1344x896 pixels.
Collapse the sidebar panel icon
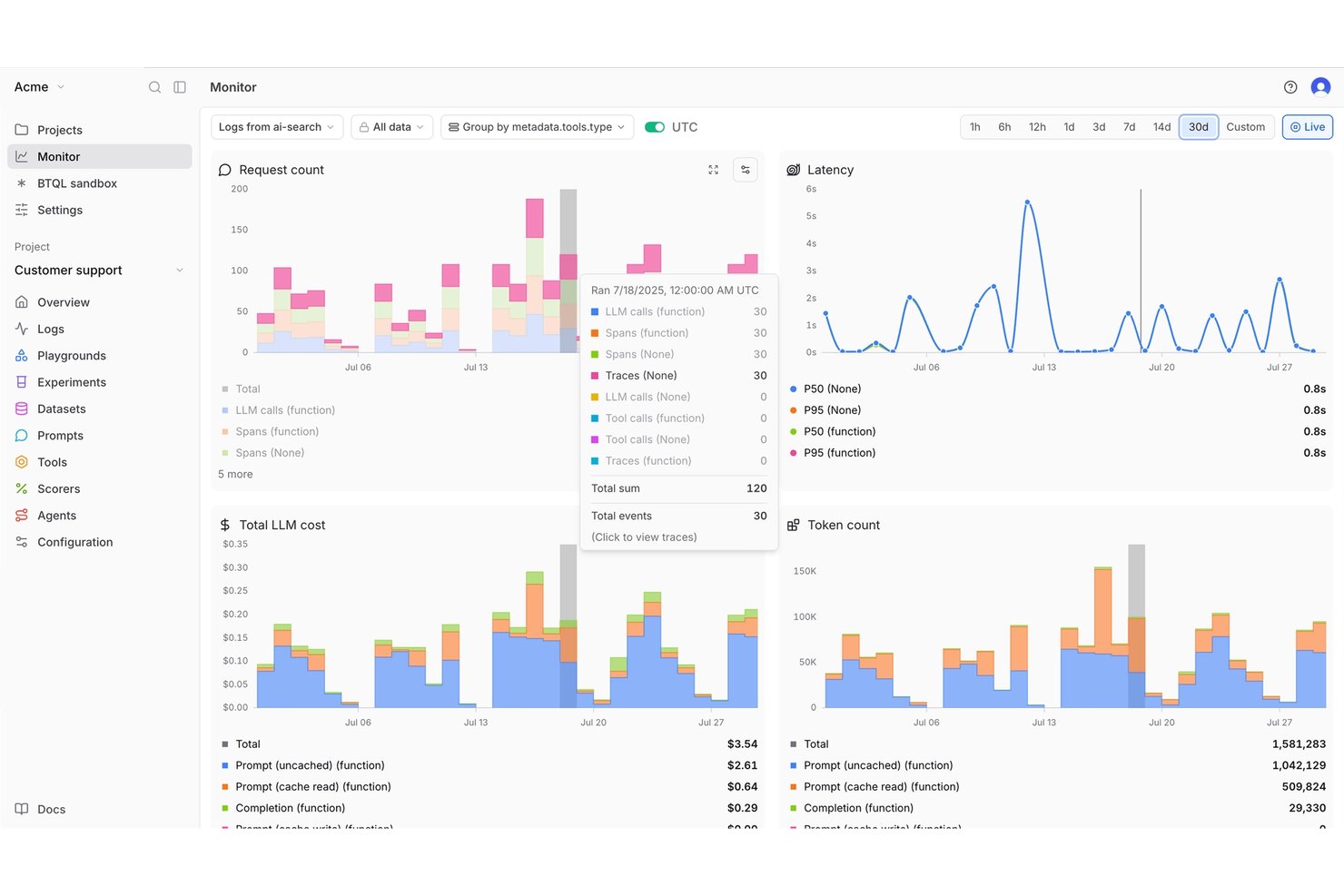tap(180, 87)
